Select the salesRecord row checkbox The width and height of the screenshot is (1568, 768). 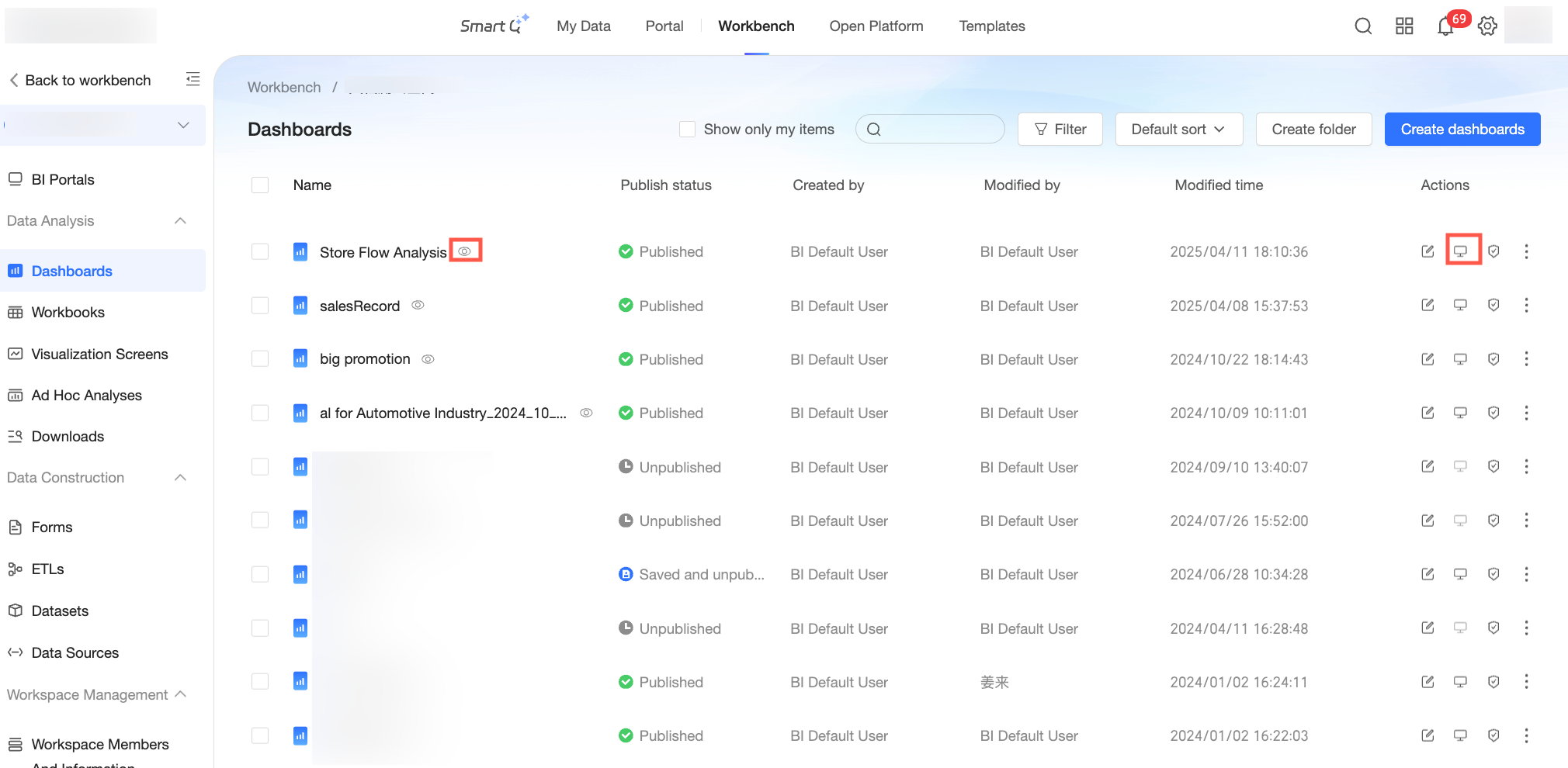[260, 305]
